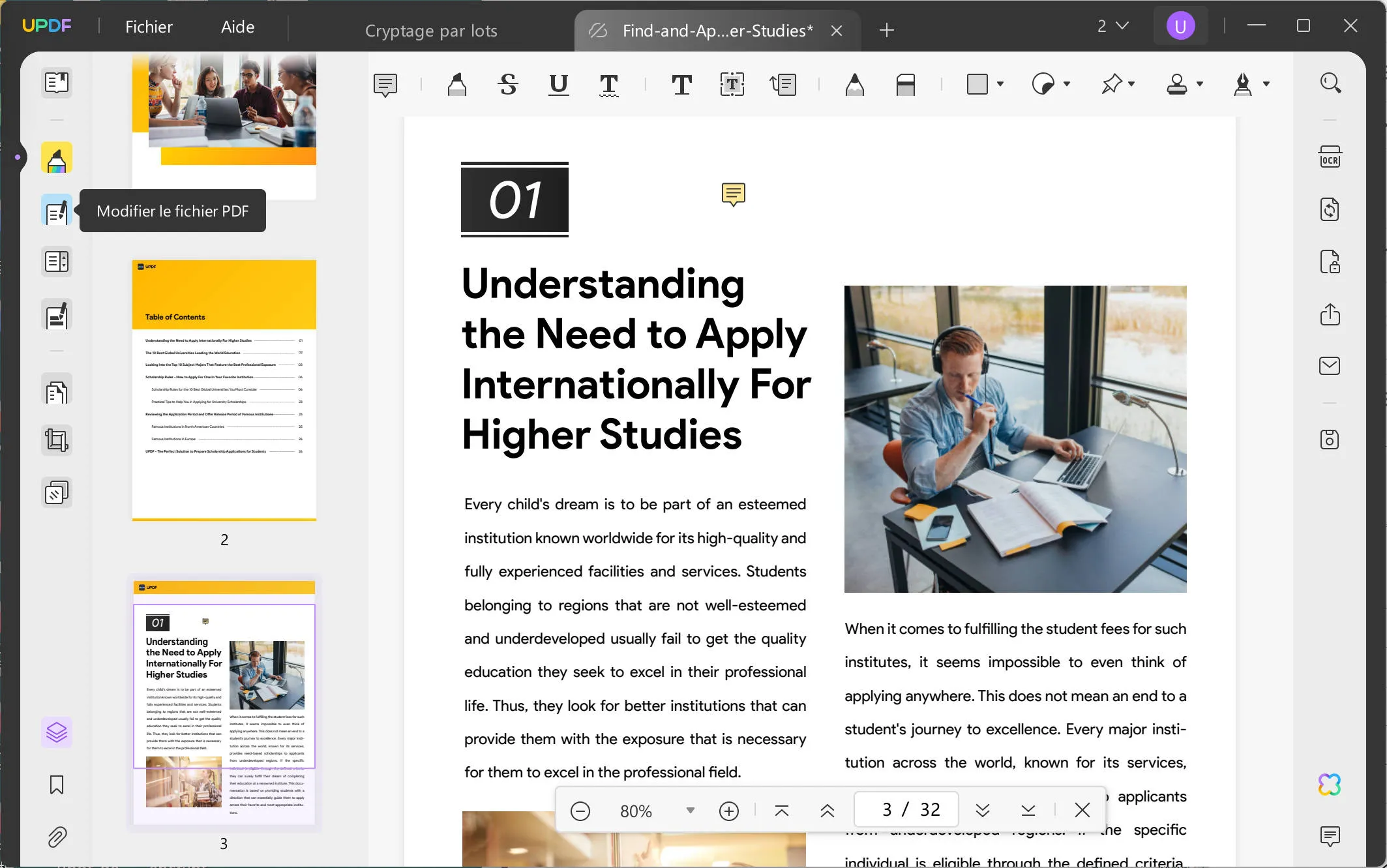This screenshot has height=868, width=1387.
Task: Switch to the Cryptage par lots tab
Action: point(431,30)
